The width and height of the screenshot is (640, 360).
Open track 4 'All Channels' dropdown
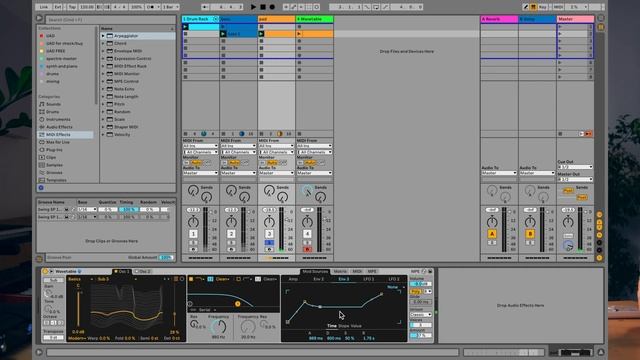click(315, 152)
